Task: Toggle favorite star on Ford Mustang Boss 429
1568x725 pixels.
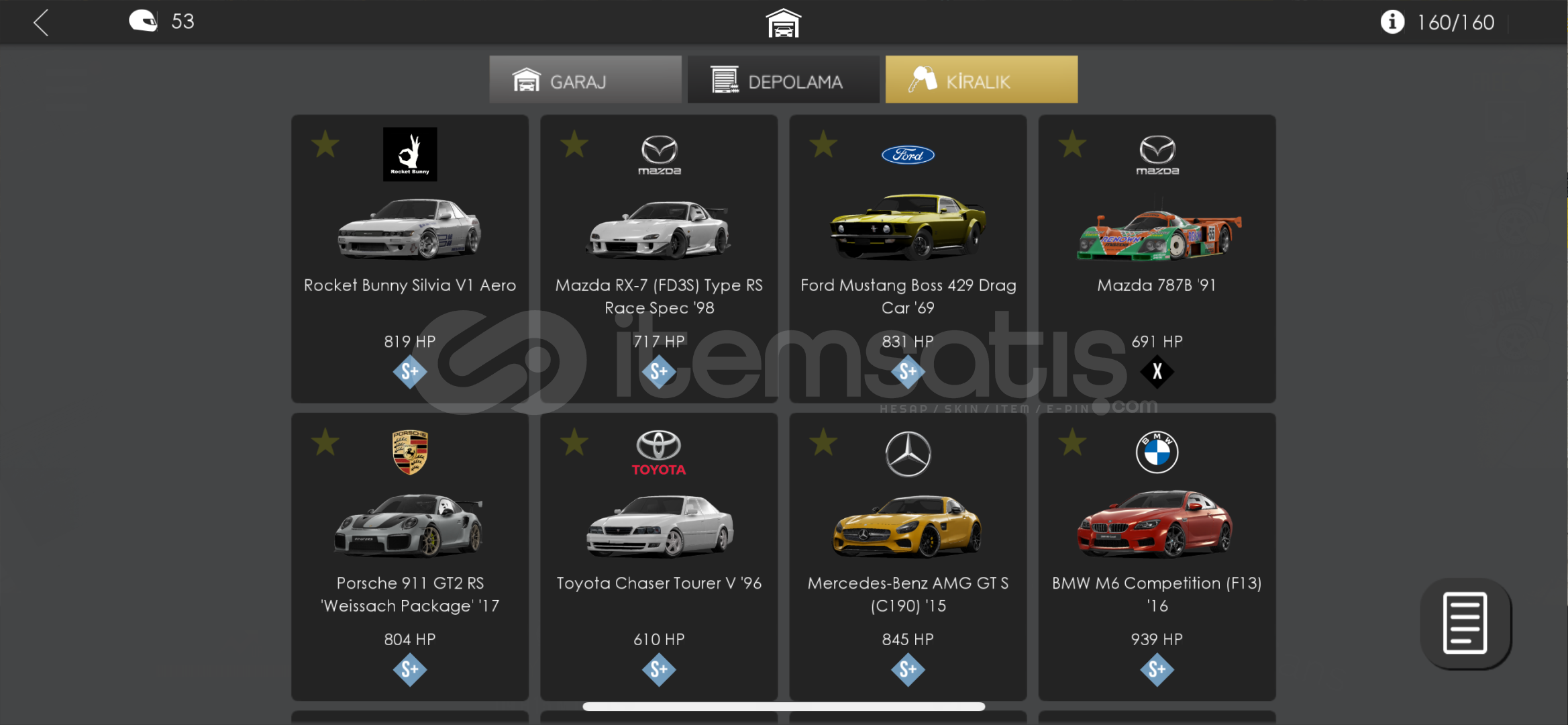Action: point(823,144)
